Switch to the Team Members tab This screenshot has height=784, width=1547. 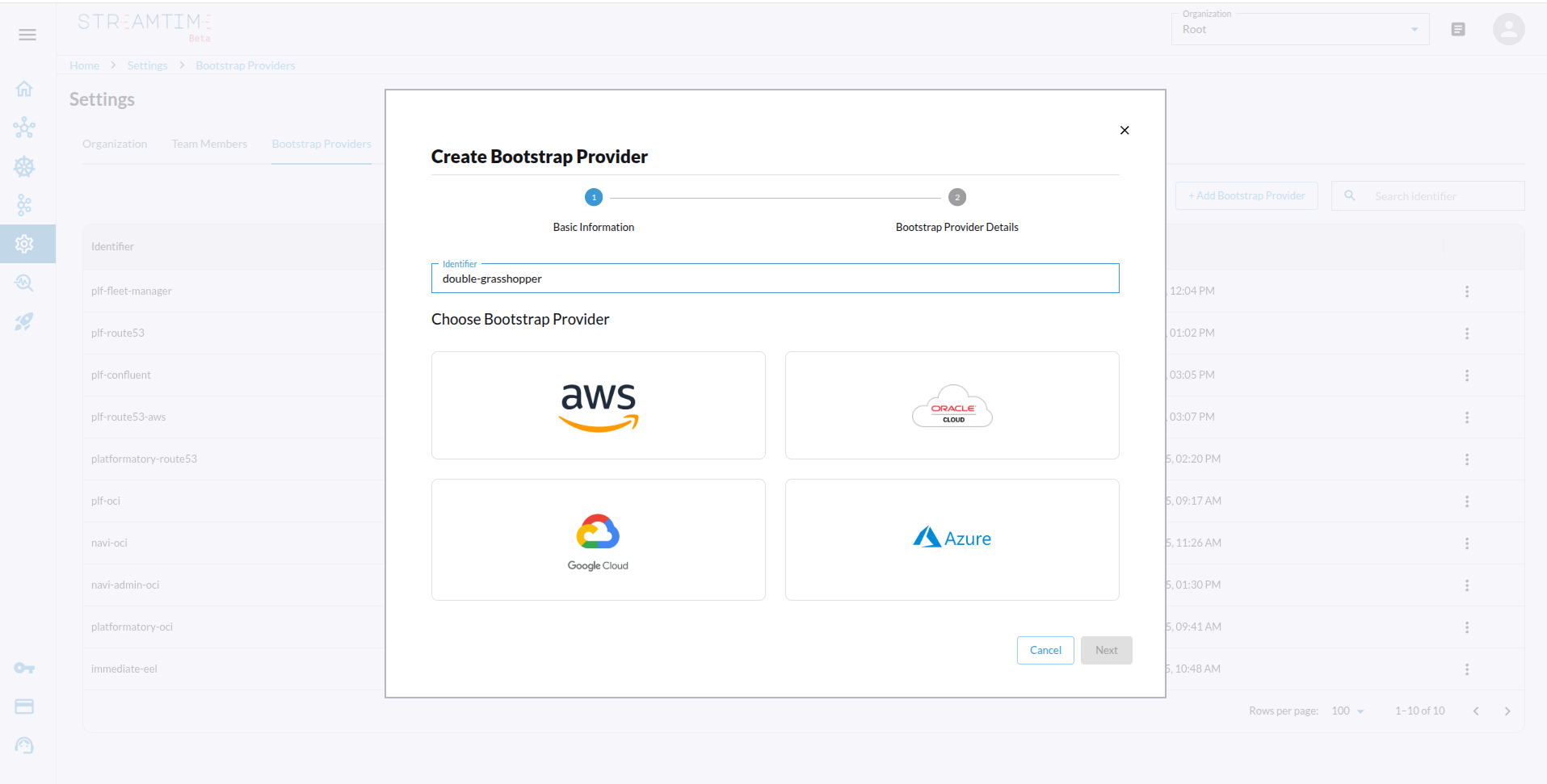tap(209, 144)
